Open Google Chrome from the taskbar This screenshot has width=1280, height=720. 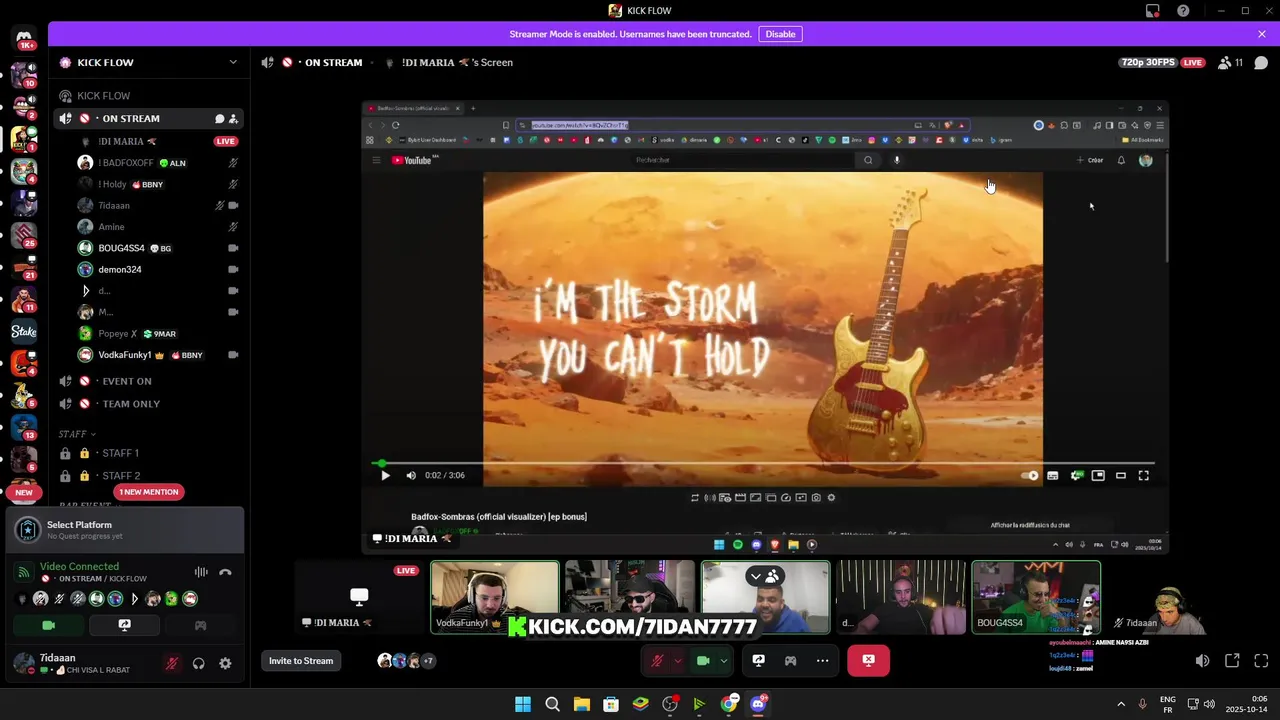[x=729, y=704]
